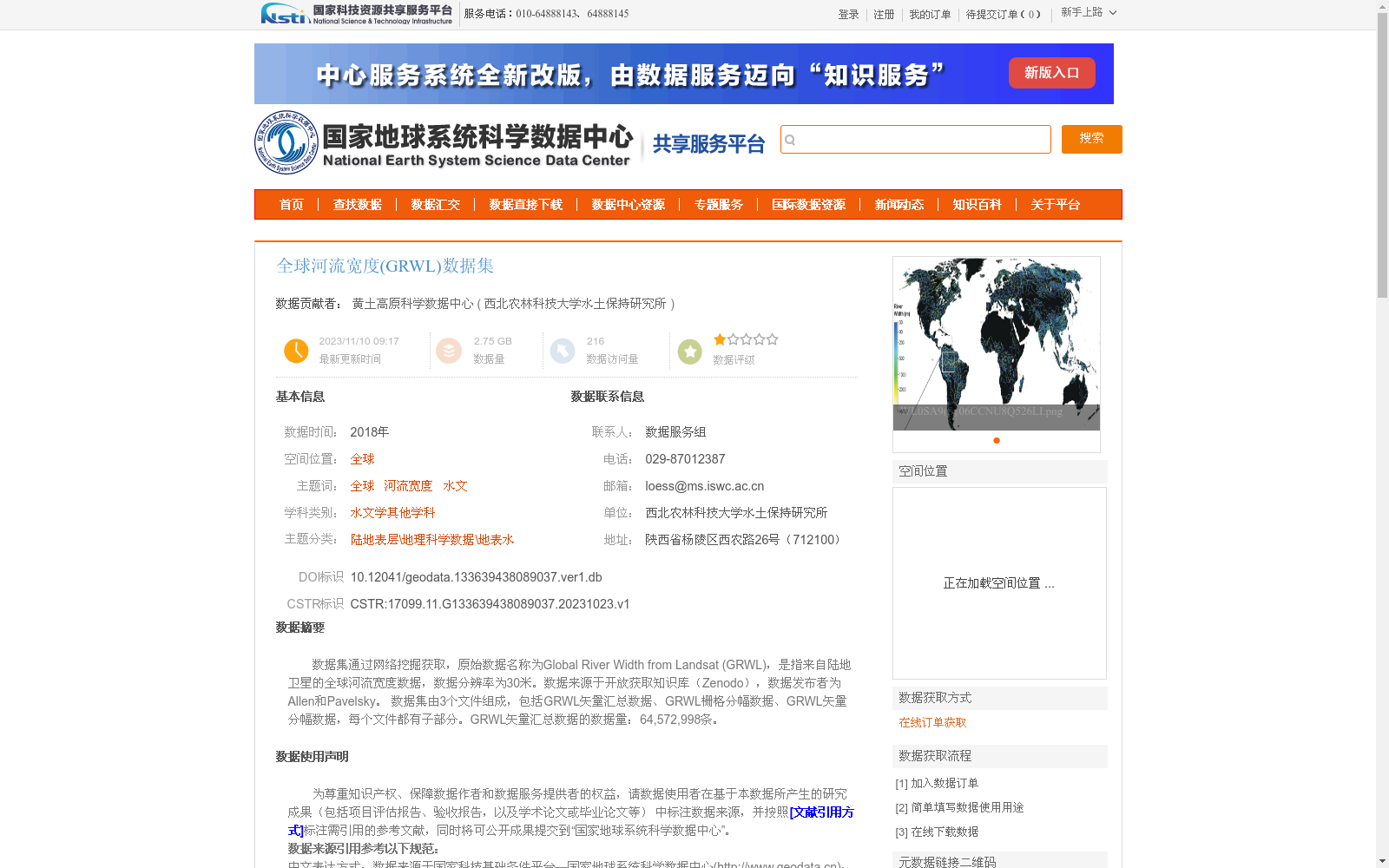
Task: Open the 知识百科 menu item
Action: [978, 205]
